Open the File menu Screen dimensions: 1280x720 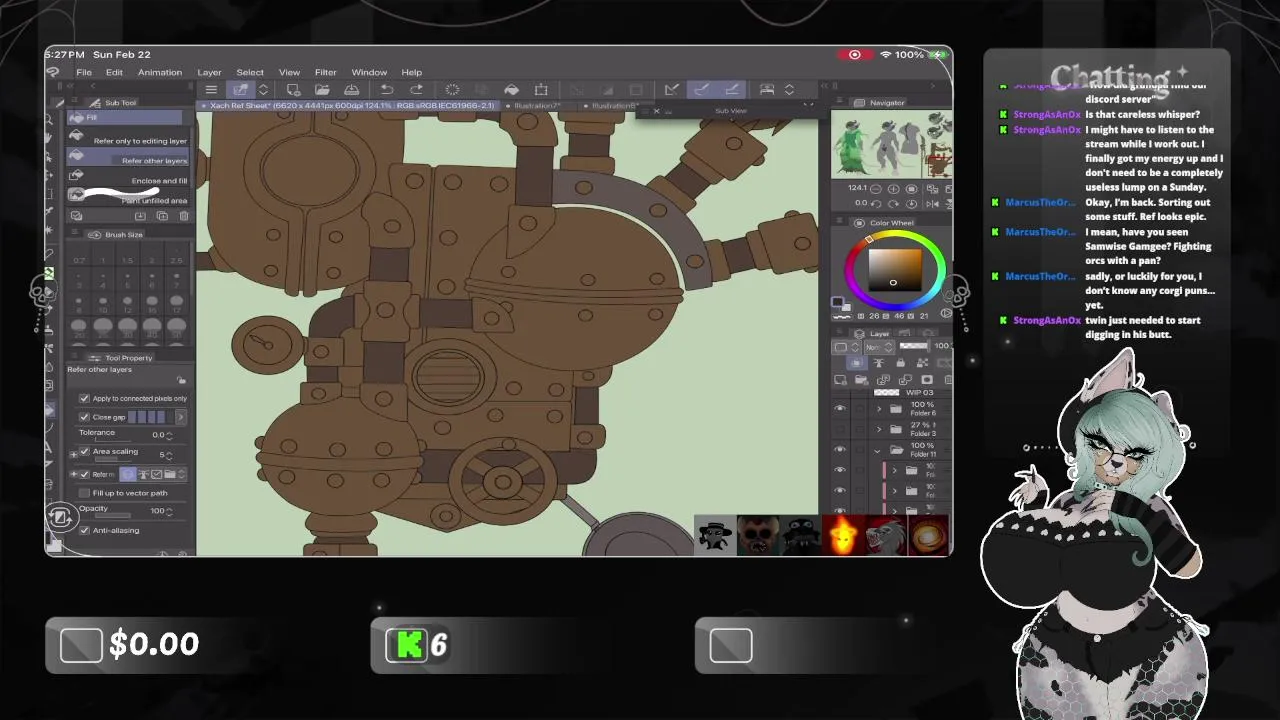pos(84,72)
